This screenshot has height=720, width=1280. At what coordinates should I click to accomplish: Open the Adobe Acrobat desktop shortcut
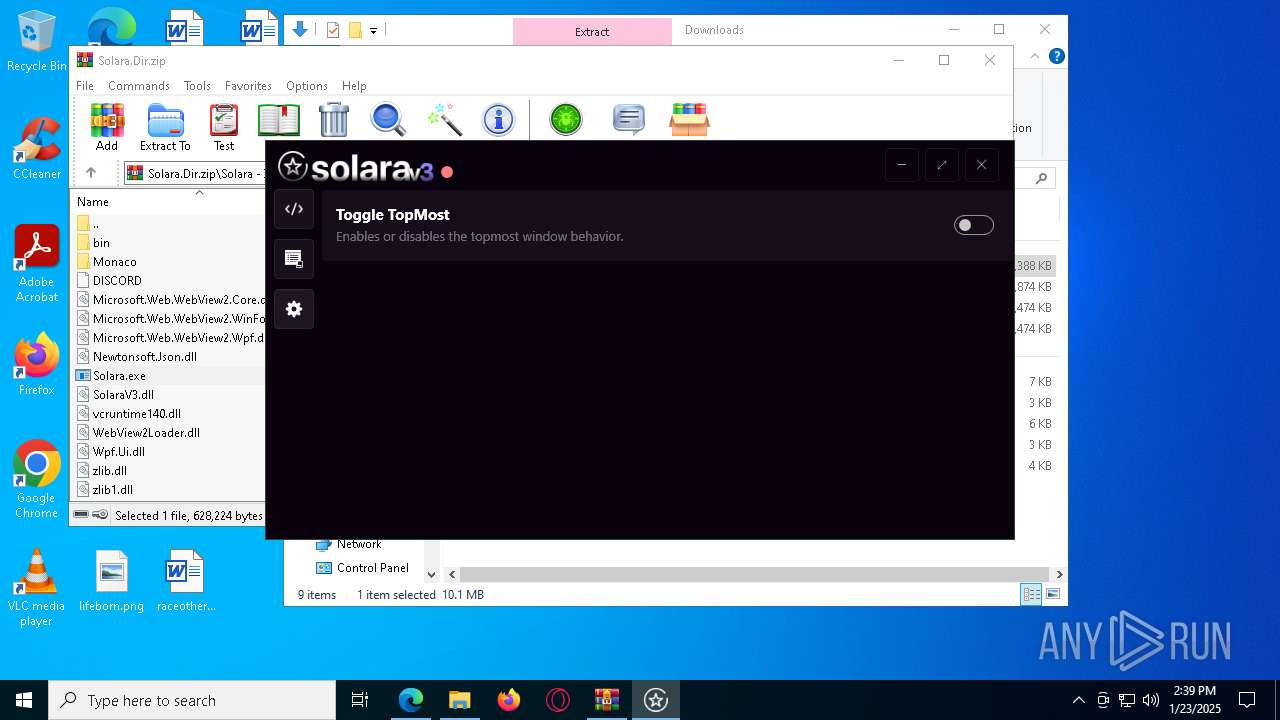click(36, 264)
